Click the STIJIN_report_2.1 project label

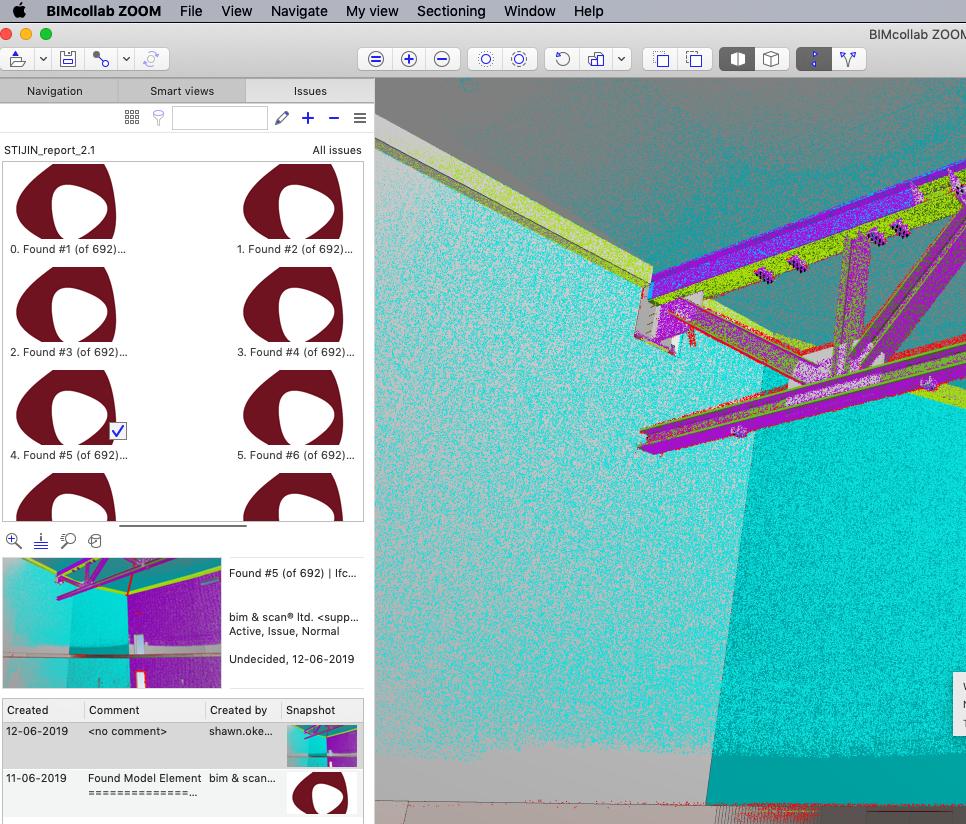(x=49, y=150)
